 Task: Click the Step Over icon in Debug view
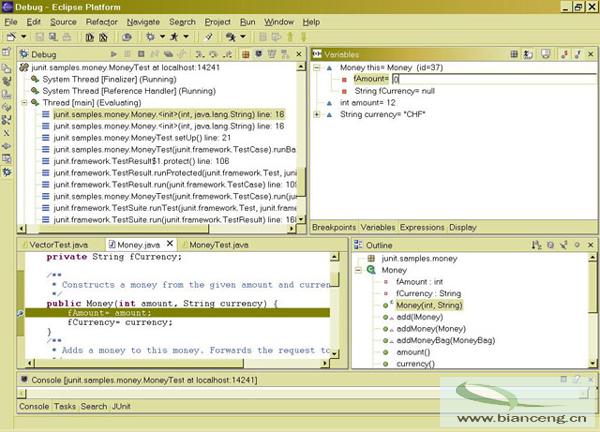pos(213,54)
